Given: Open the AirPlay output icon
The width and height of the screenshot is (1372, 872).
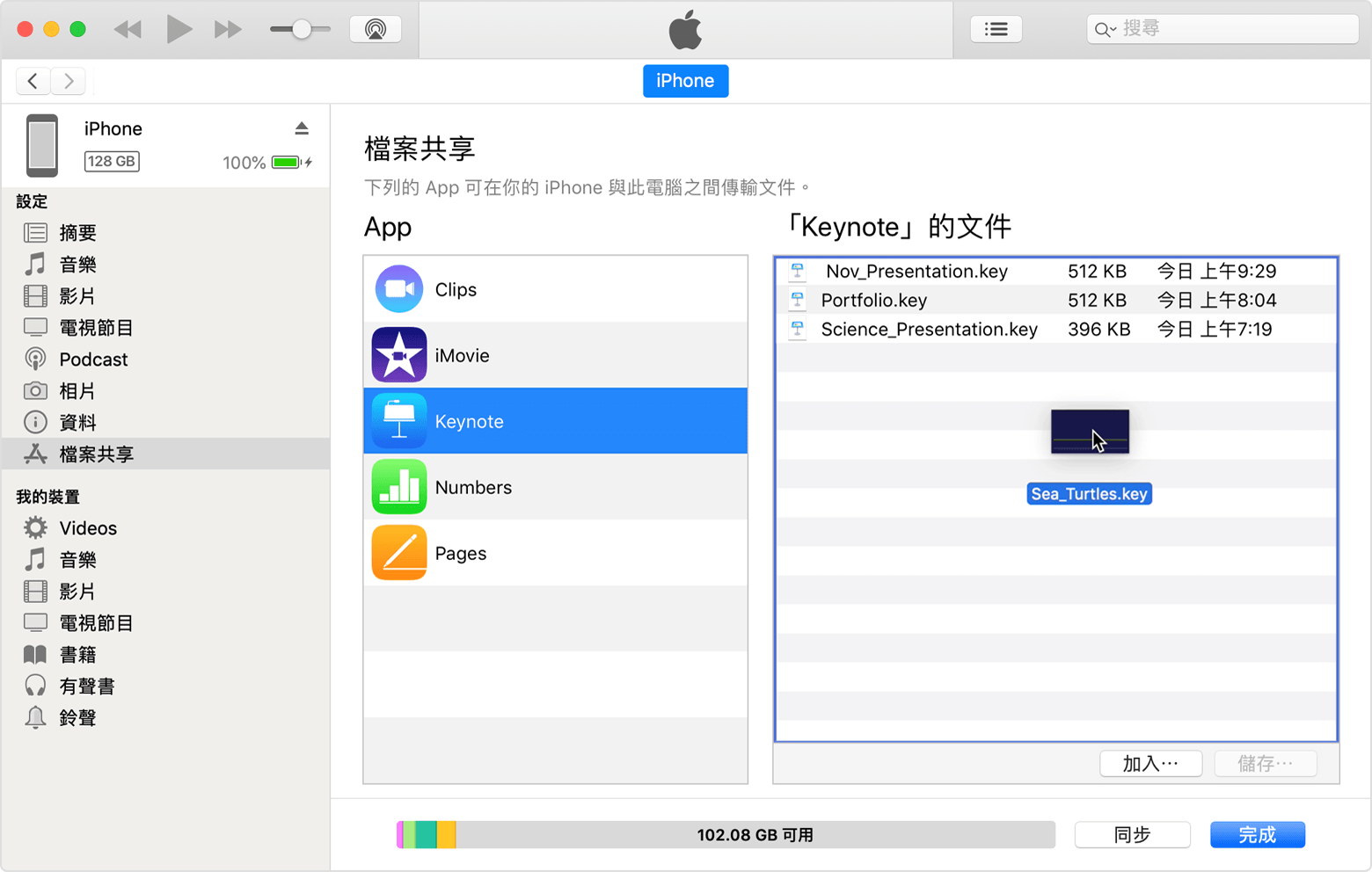Looking at the screenshot, I should point(376,29).
